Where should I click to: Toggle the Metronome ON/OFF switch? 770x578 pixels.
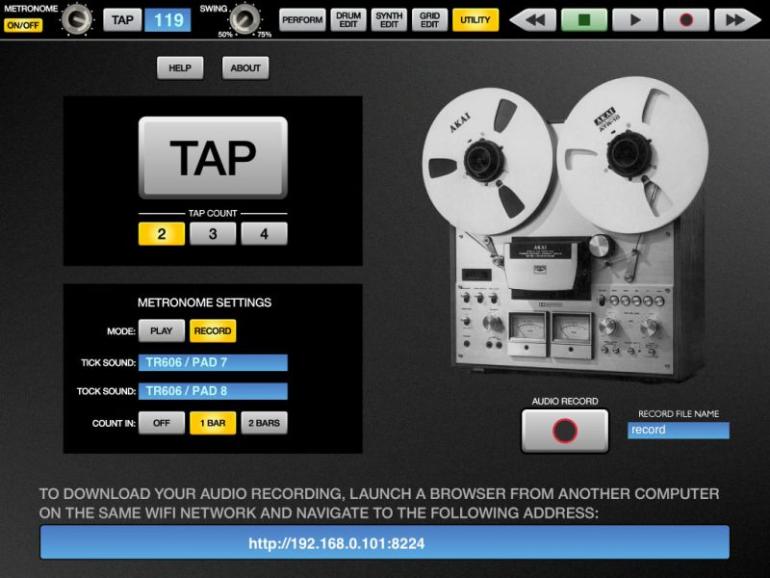tap(23, 25)
